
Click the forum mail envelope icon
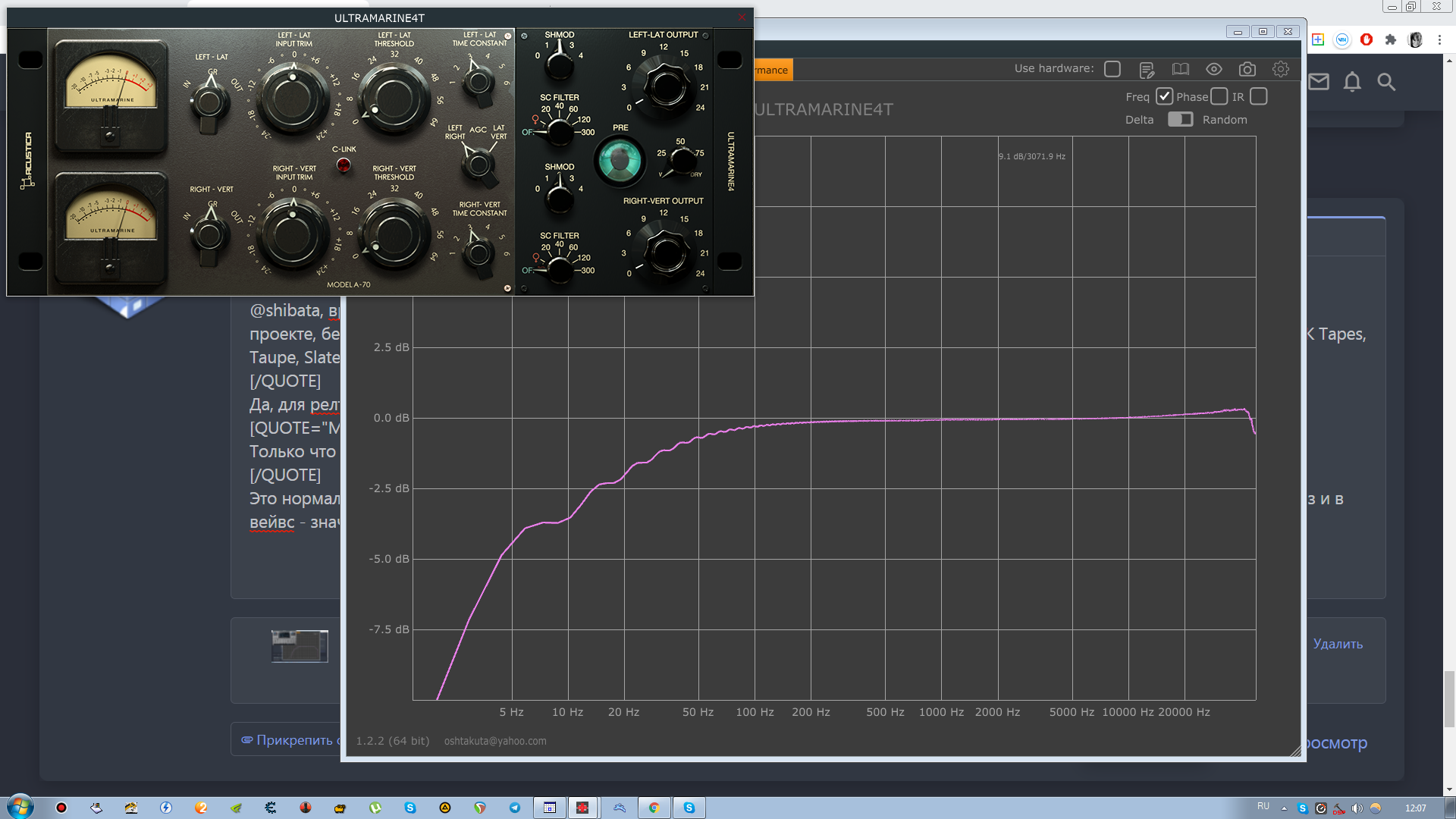pos(1319,82)
